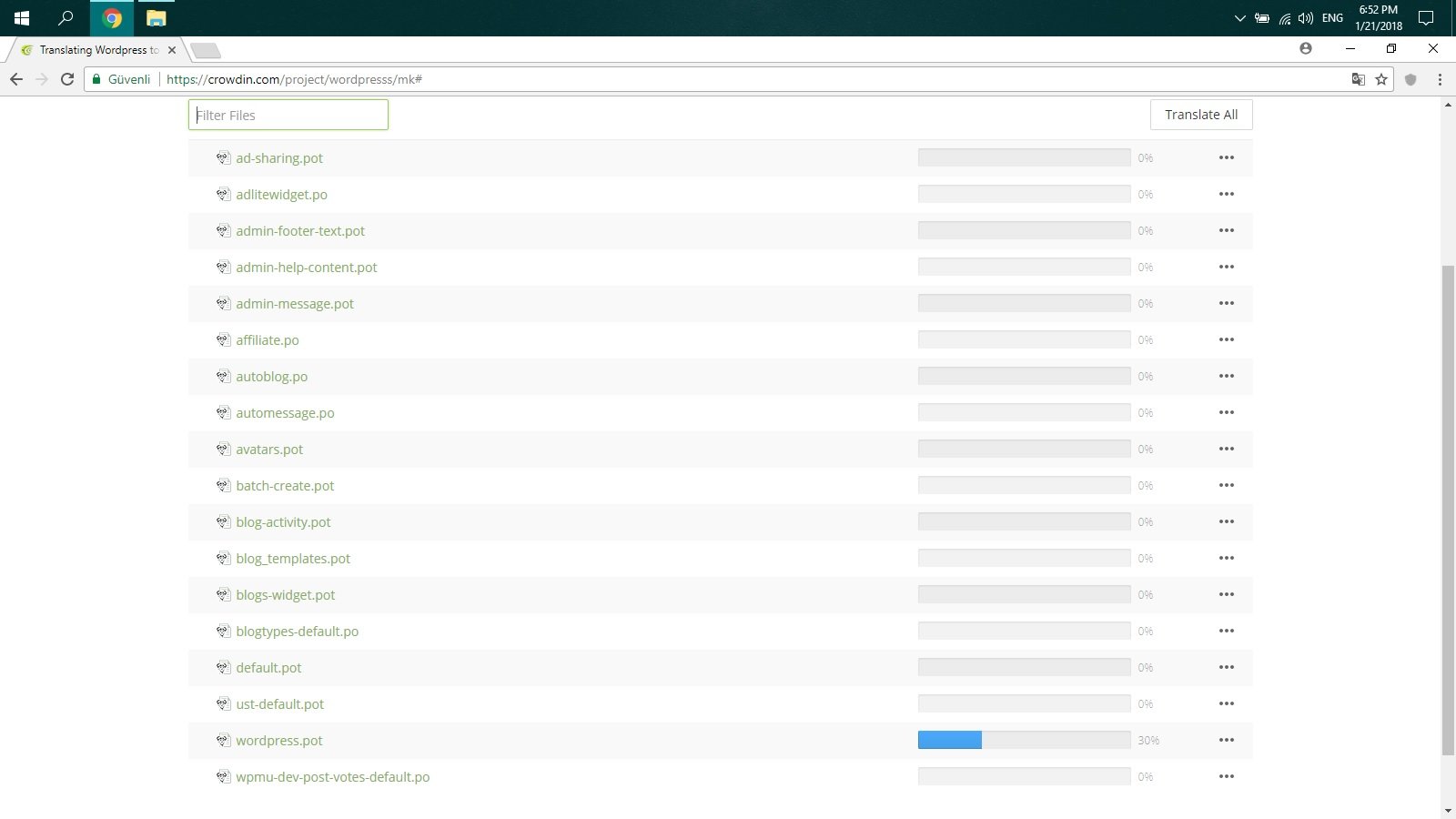The width and height of the screenshot is (1456, 819).
Task: Open the Action Center notifications
Action: pyautogui.click(x=1426, y=18)
